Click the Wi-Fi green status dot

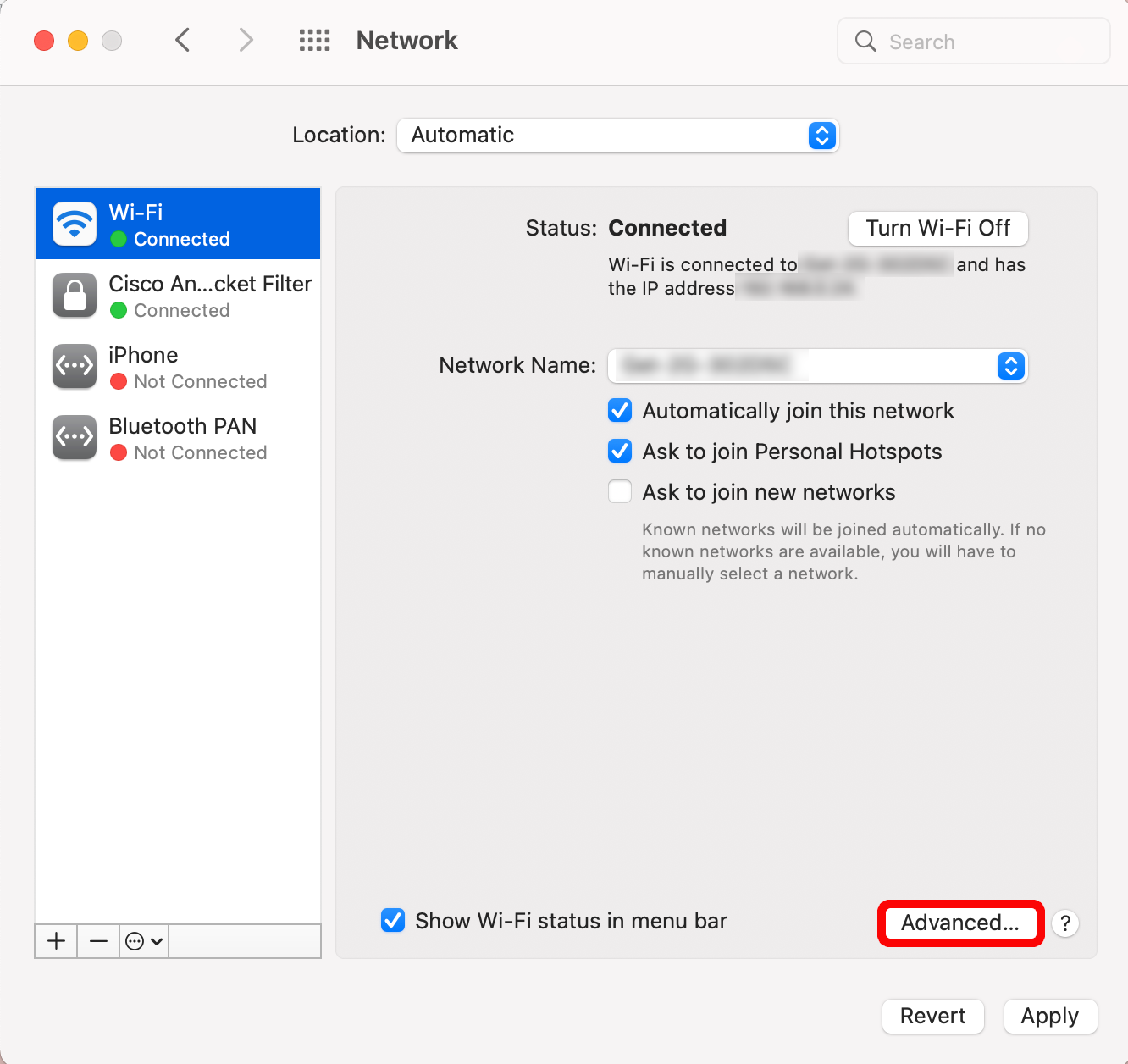119,239
